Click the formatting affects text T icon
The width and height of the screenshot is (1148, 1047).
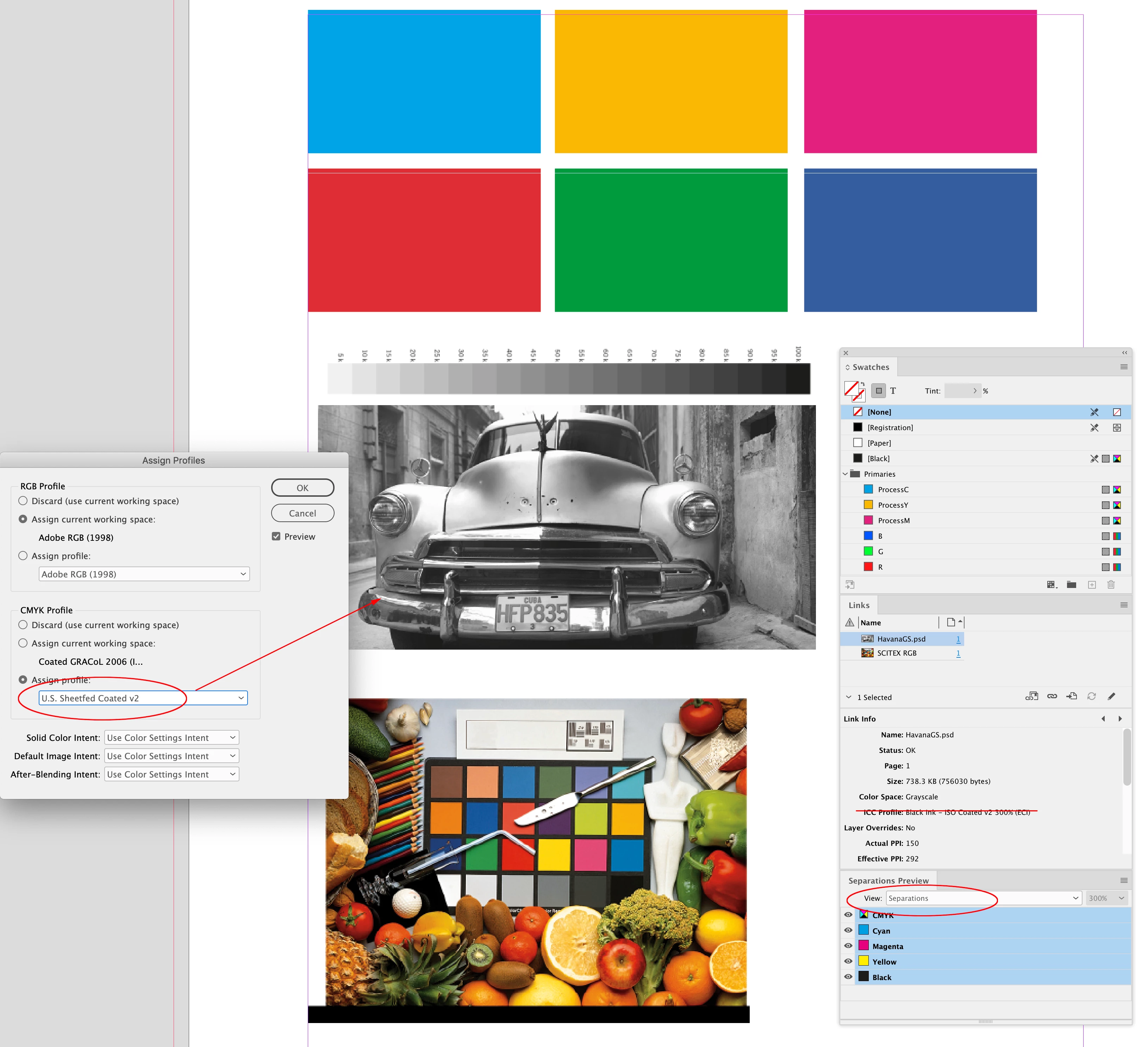point(893,391)
